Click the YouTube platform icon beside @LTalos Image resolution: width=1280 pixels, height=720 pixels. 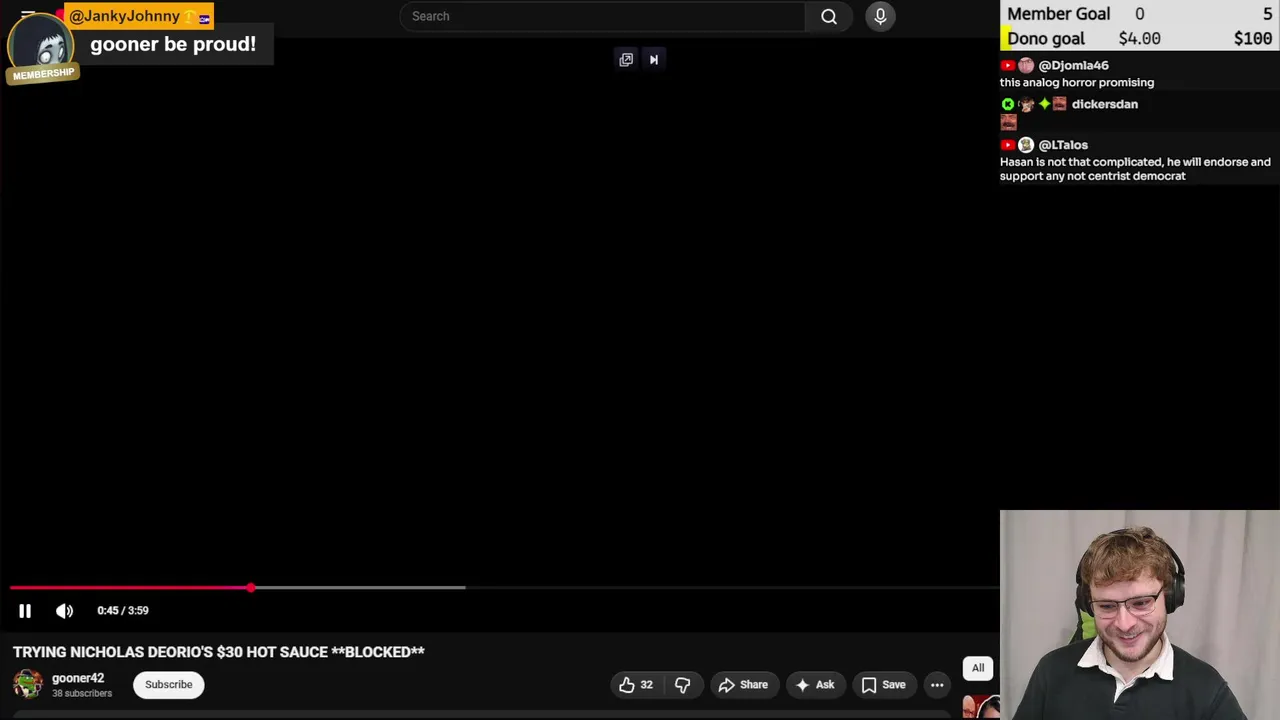click(x=1007, y=145)
